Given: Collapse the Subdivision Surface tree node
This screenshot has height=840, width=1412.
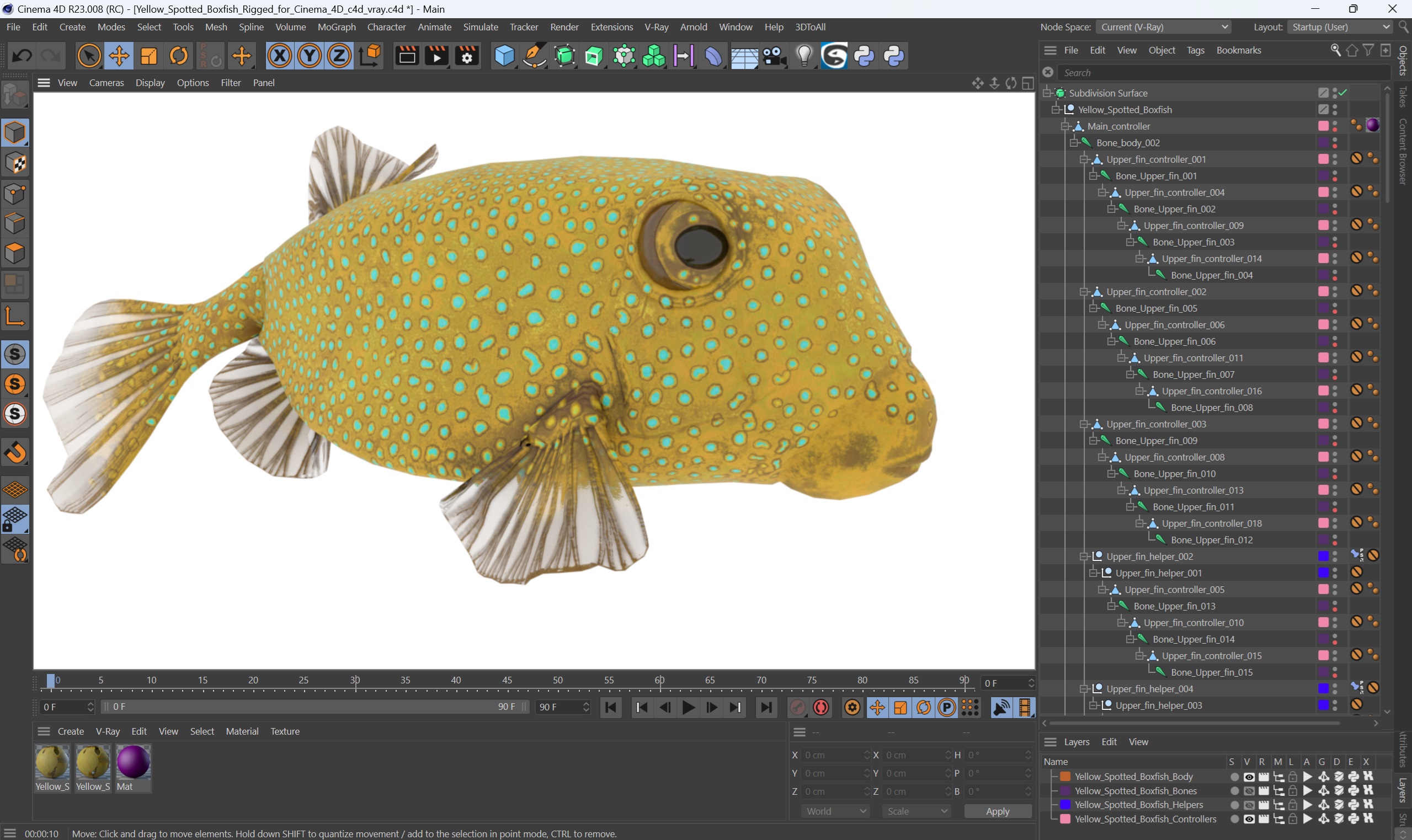Looking at the screenshot, I should [x=1047, y=92].
